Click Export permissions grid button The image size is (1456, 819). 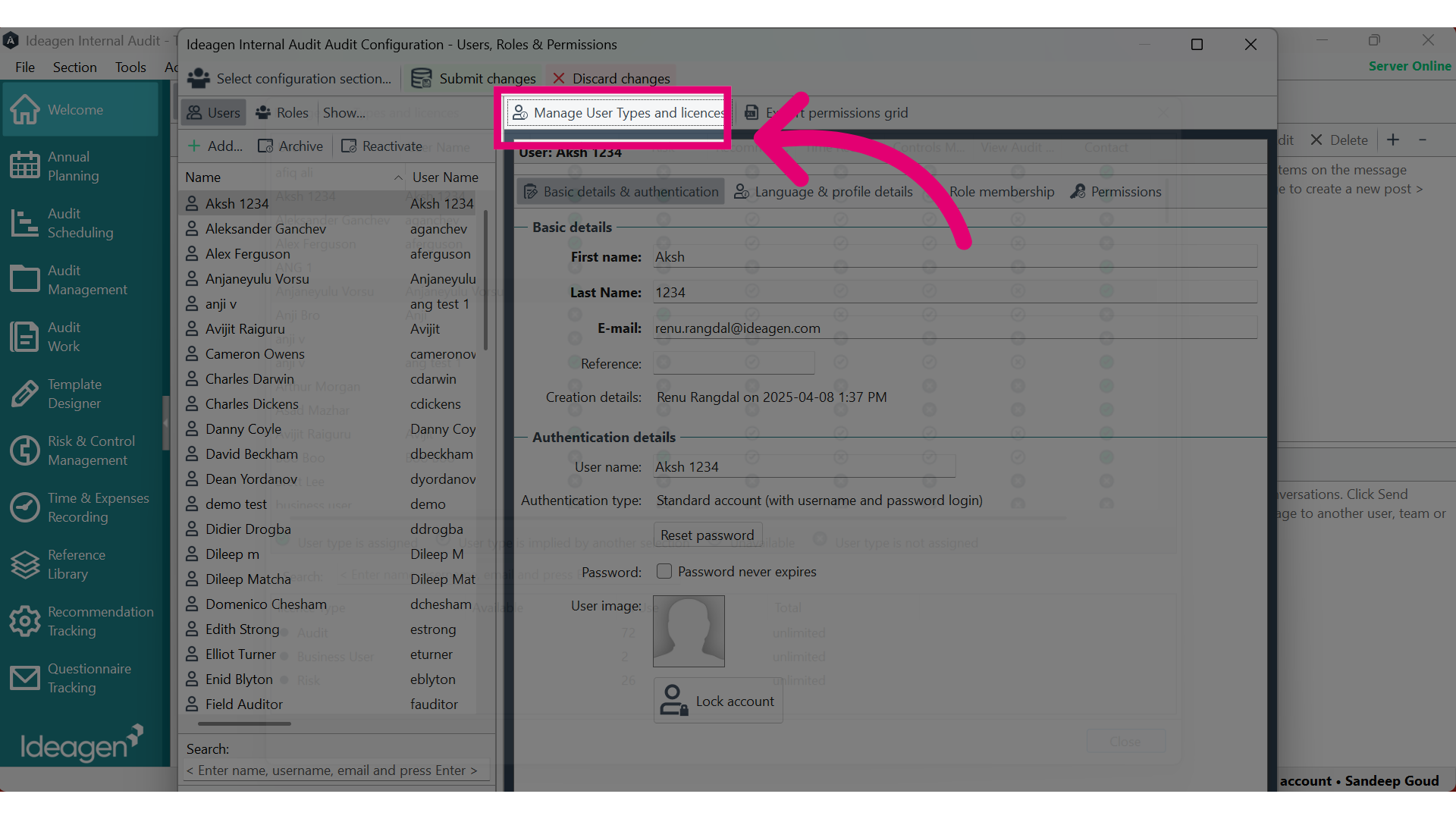(x=826, y=113)
